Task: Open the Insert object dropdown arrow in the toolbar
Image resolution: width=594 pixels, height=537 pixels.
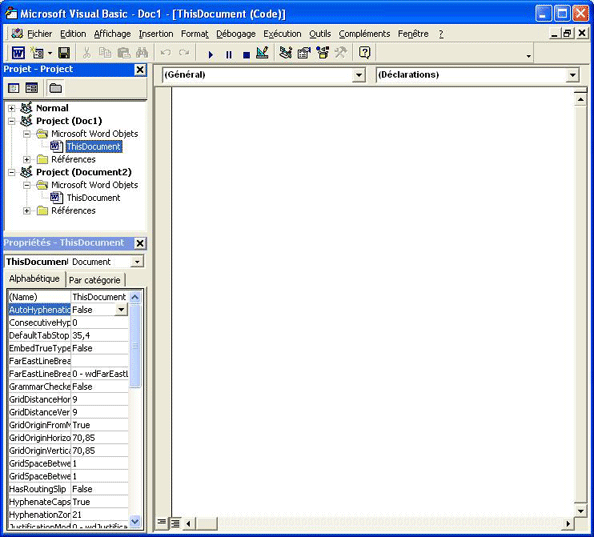Action: 50,53
